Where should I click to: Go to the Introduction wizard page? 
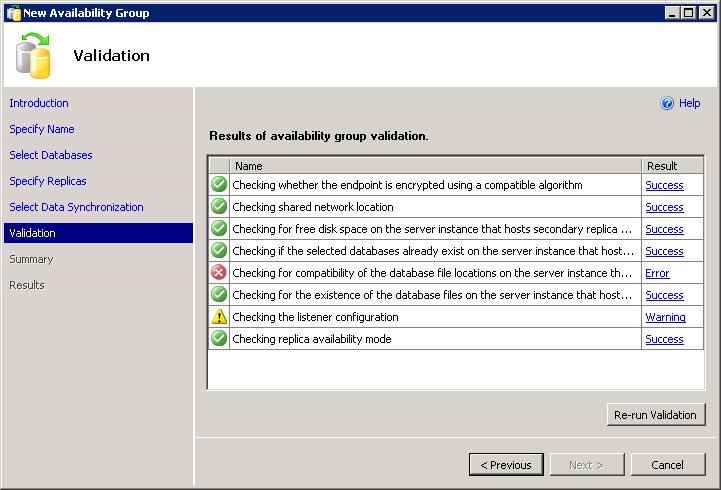tap(39, 103)
